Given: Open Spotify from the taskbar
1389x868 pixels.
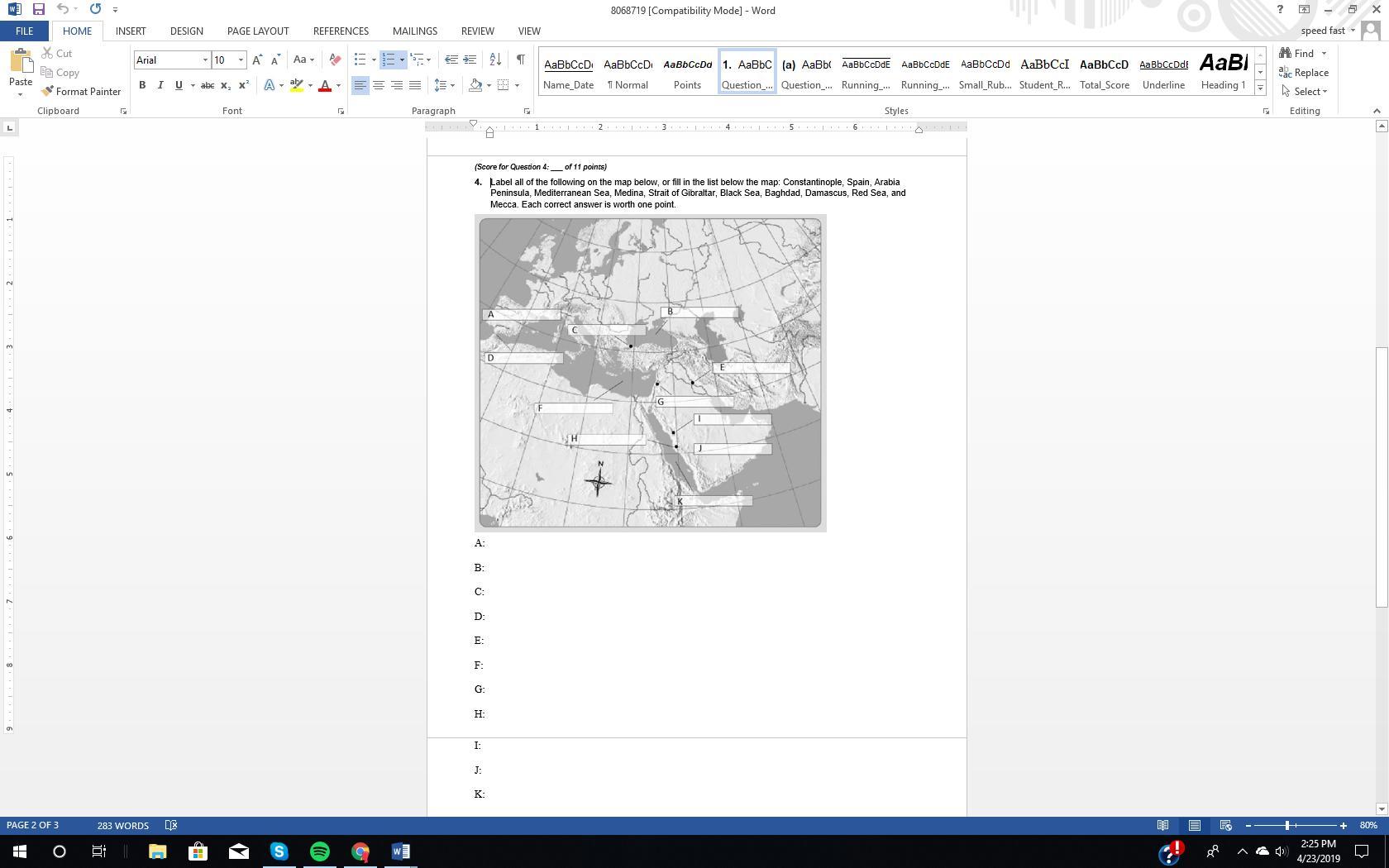Looking at the screenshot, I should coord(320,851).
